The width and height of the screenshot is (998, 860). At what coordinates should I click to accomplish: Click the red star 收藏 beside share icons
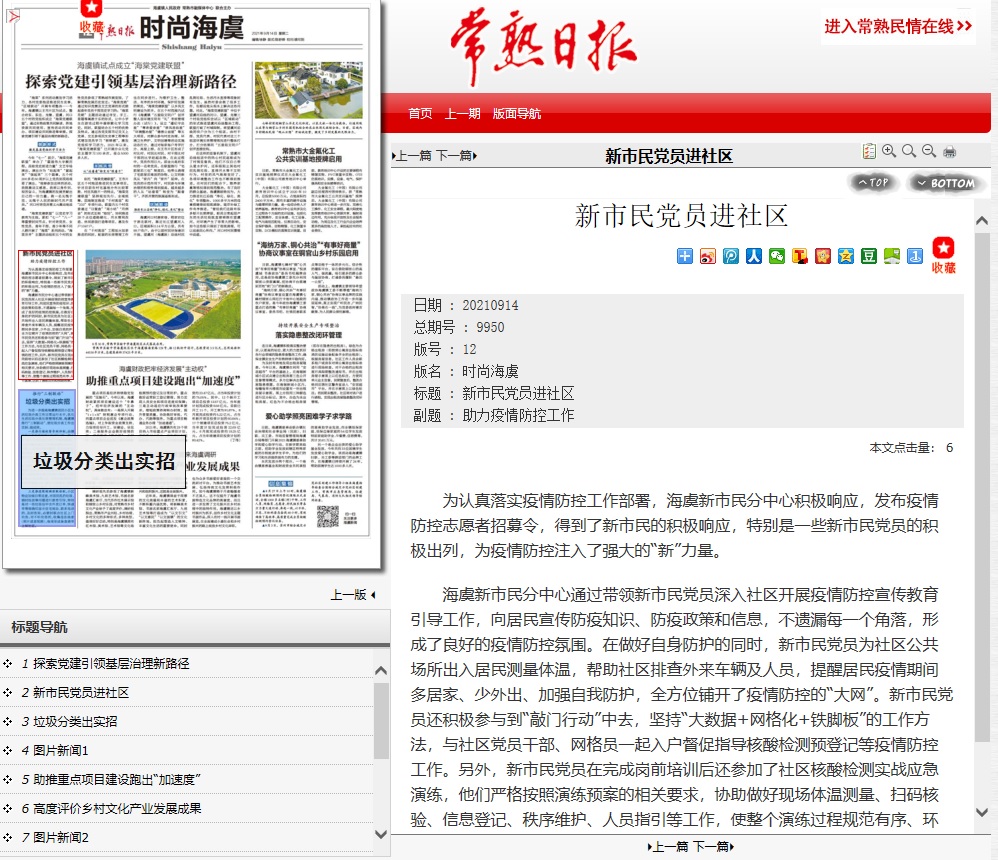943,255
